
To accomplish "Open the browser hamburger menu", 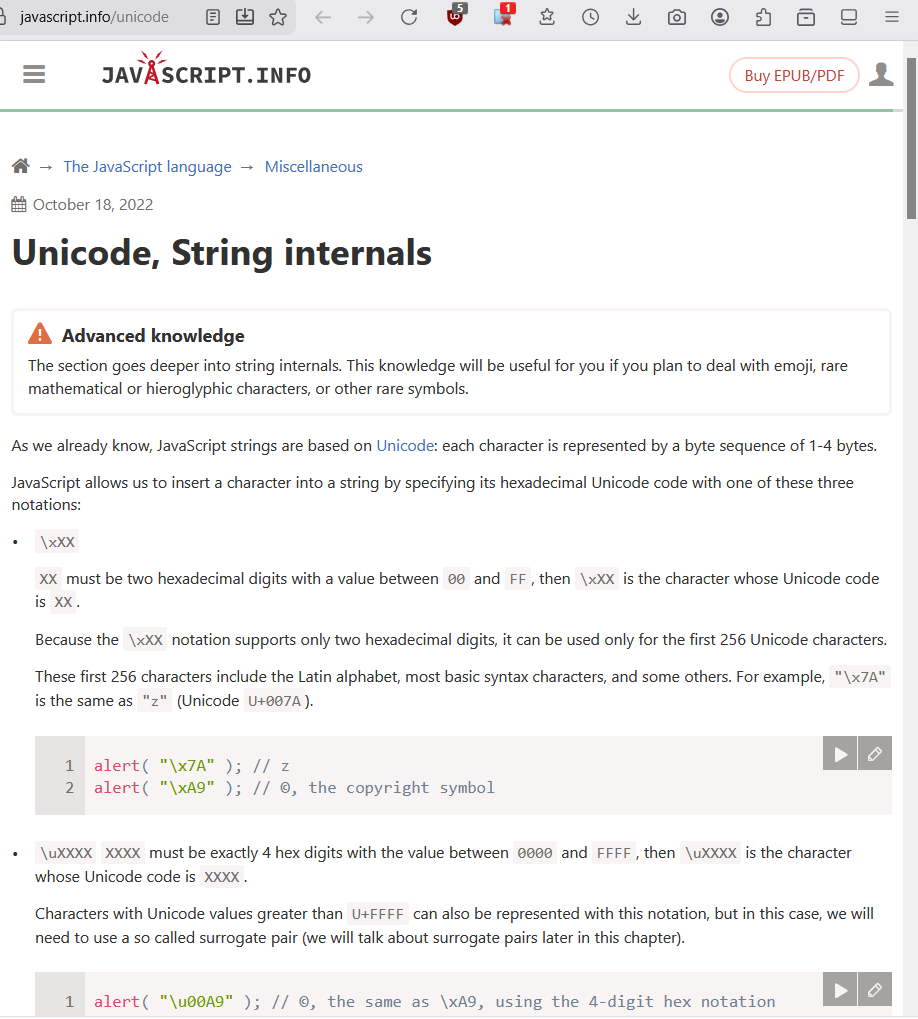I will pos(892,17).
